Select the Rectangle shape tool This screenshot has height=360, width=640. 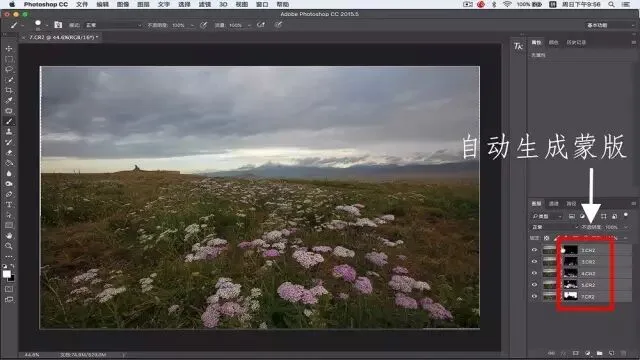(x=9, y=225)
